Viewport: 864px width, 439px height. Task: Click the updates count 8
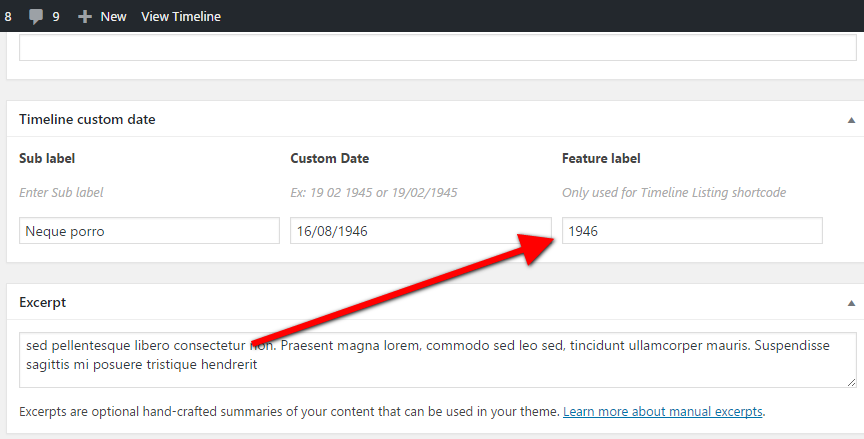tap(8, 16)
